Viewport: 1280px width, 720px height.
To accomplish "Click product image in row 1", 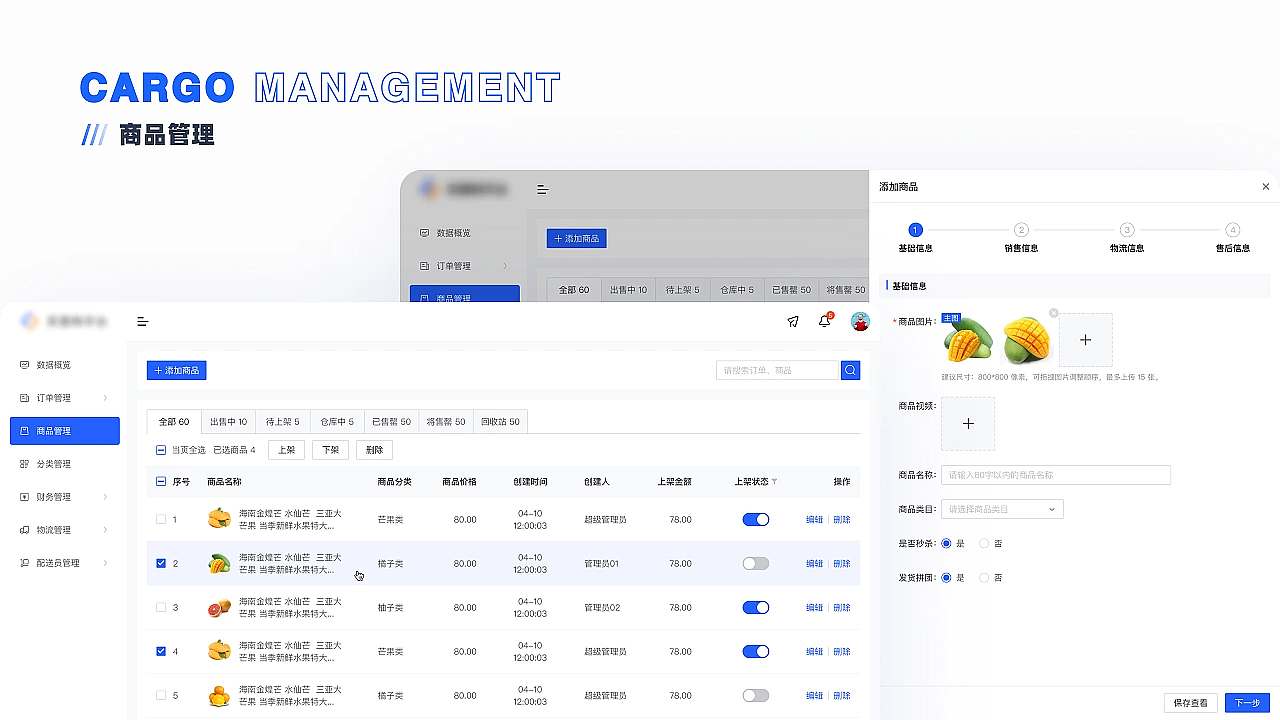I will click(x=219, y=519).
